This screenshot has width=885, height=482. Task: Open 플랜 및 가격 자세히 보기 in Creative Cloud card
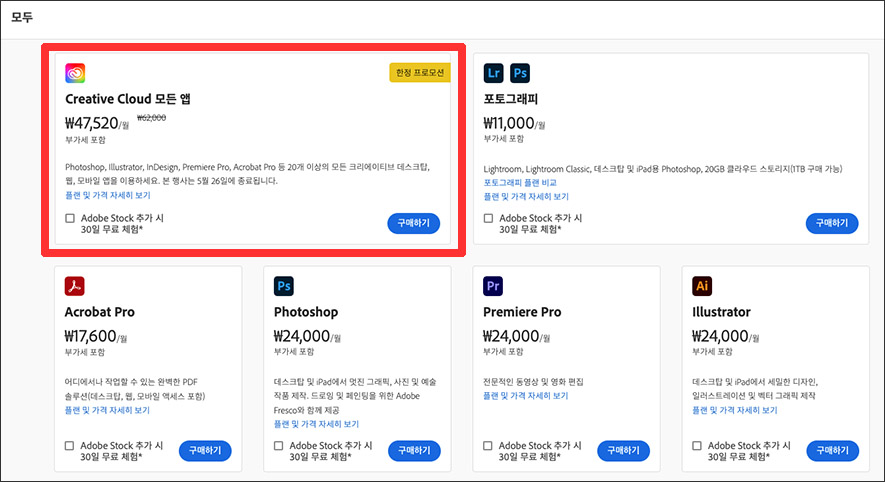108,195
